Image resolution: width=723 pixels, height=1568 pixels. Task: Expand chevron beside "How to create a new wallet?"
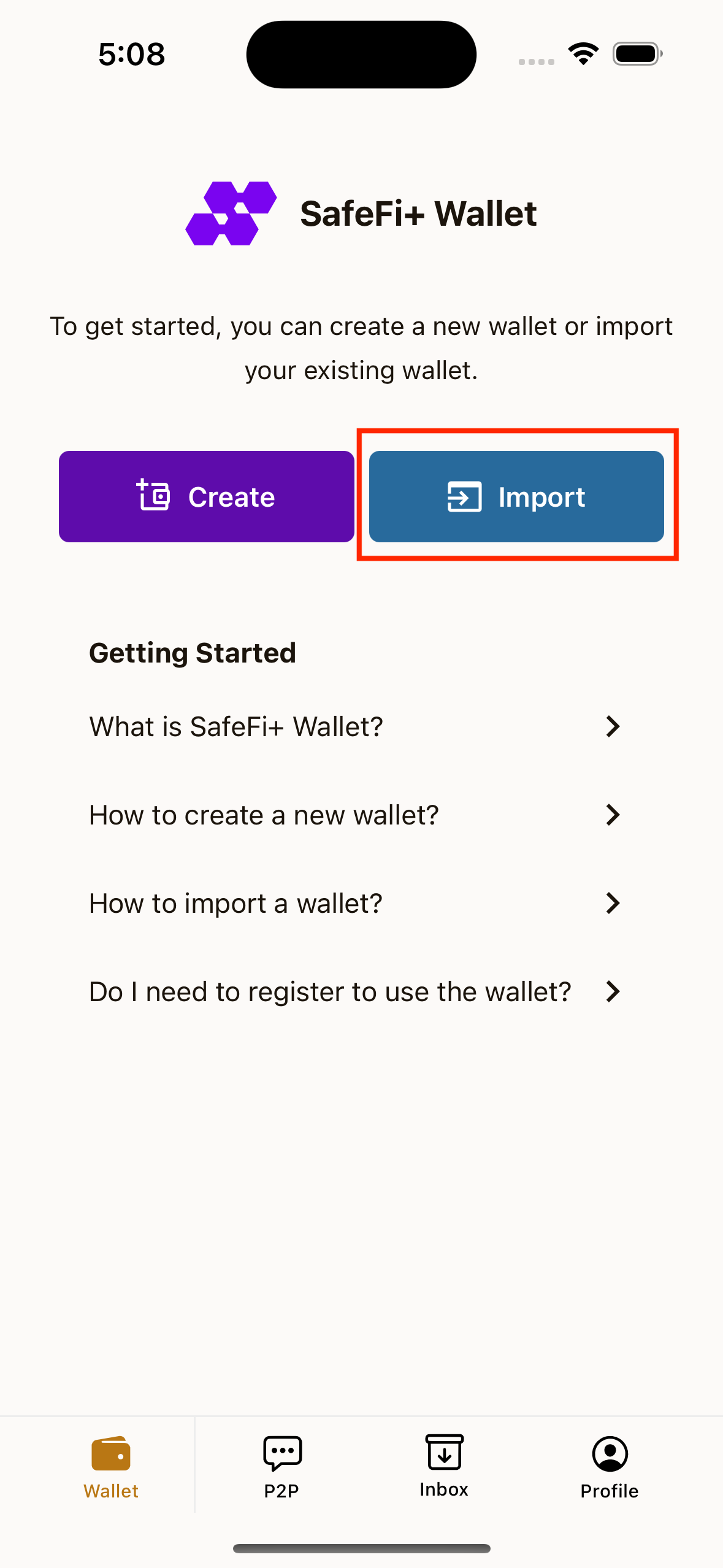coord(612,815)
